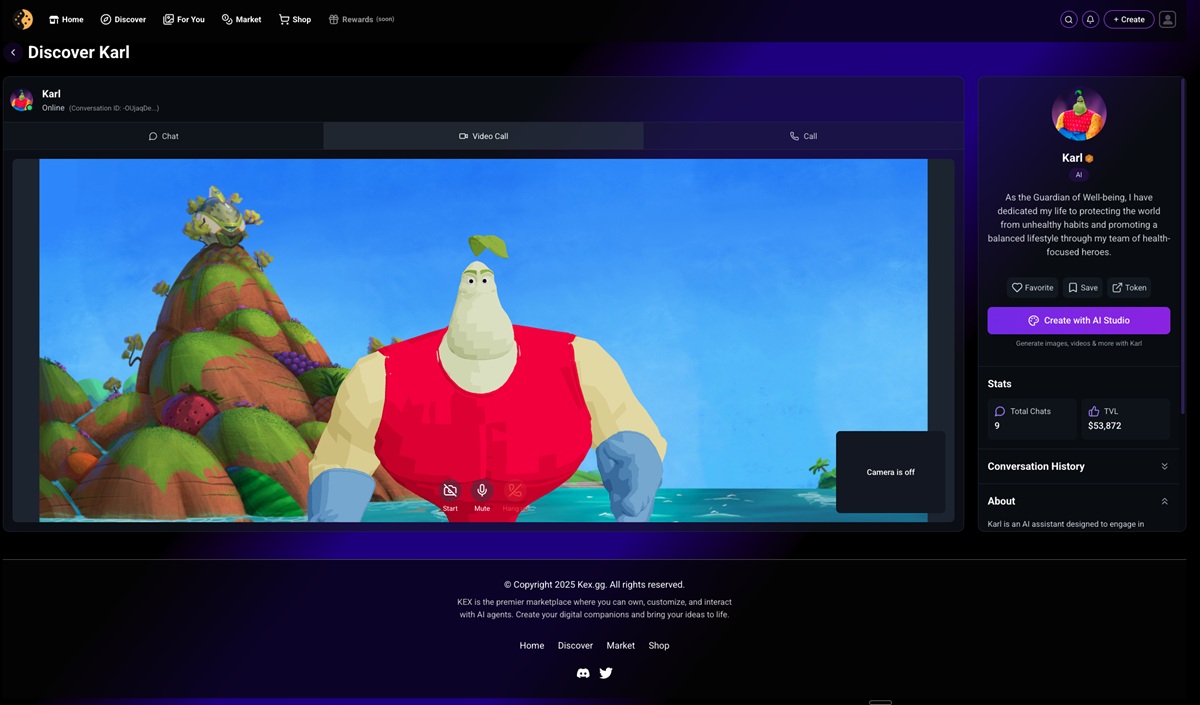Click the footer Home link
Viewport: 1200px width, 705px height.
532,646
